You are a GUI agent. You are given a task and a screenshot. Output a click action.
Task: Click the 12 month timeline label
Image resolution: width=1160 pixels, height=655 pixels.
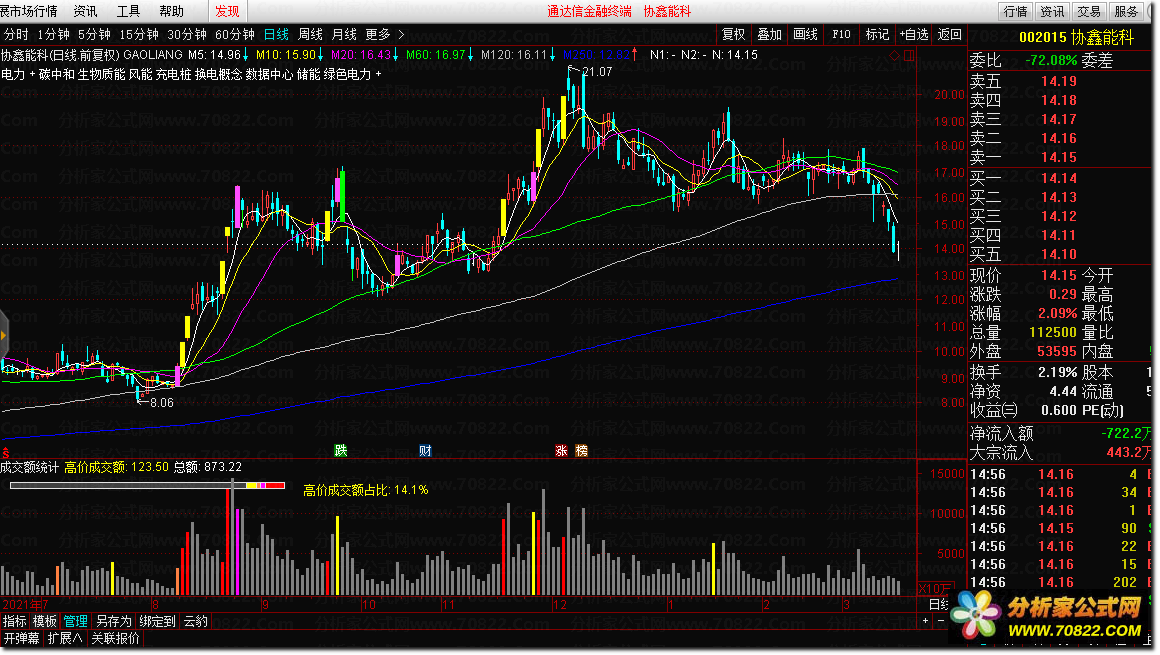(x=560, y=605)
